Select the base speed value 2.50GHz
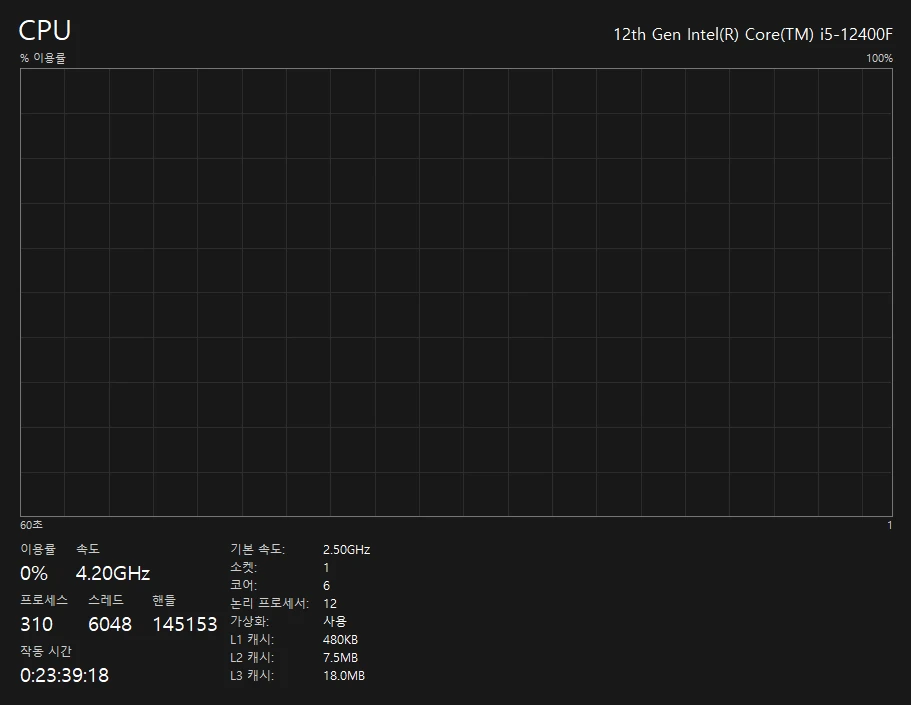911x705 pixels. (346, 550)
